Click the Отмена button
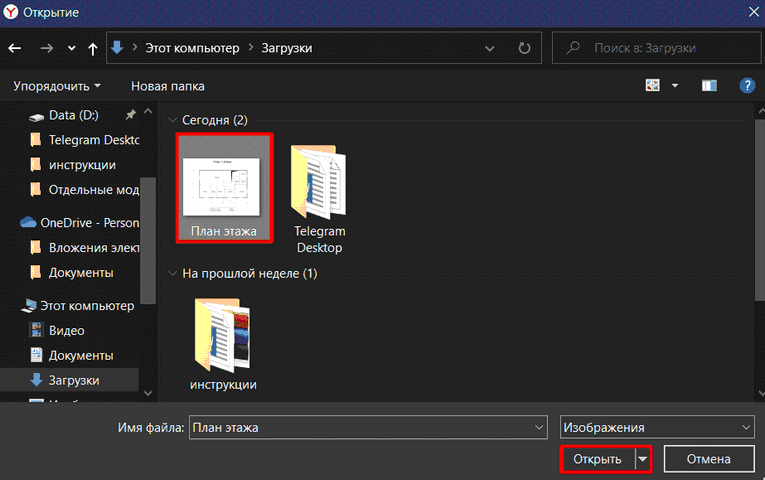Screen dimensions: 765x480 [x=708, y=460]
